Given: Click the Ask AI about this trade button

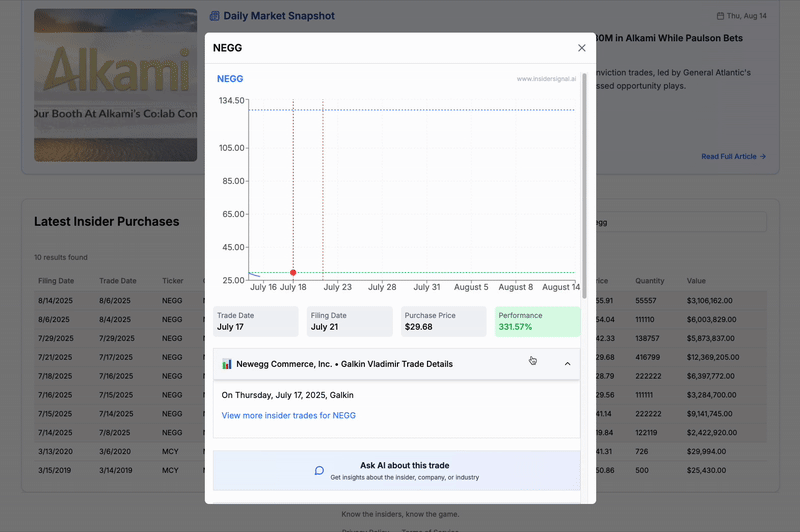Looking at the screenshot, I should pos(396,470).
